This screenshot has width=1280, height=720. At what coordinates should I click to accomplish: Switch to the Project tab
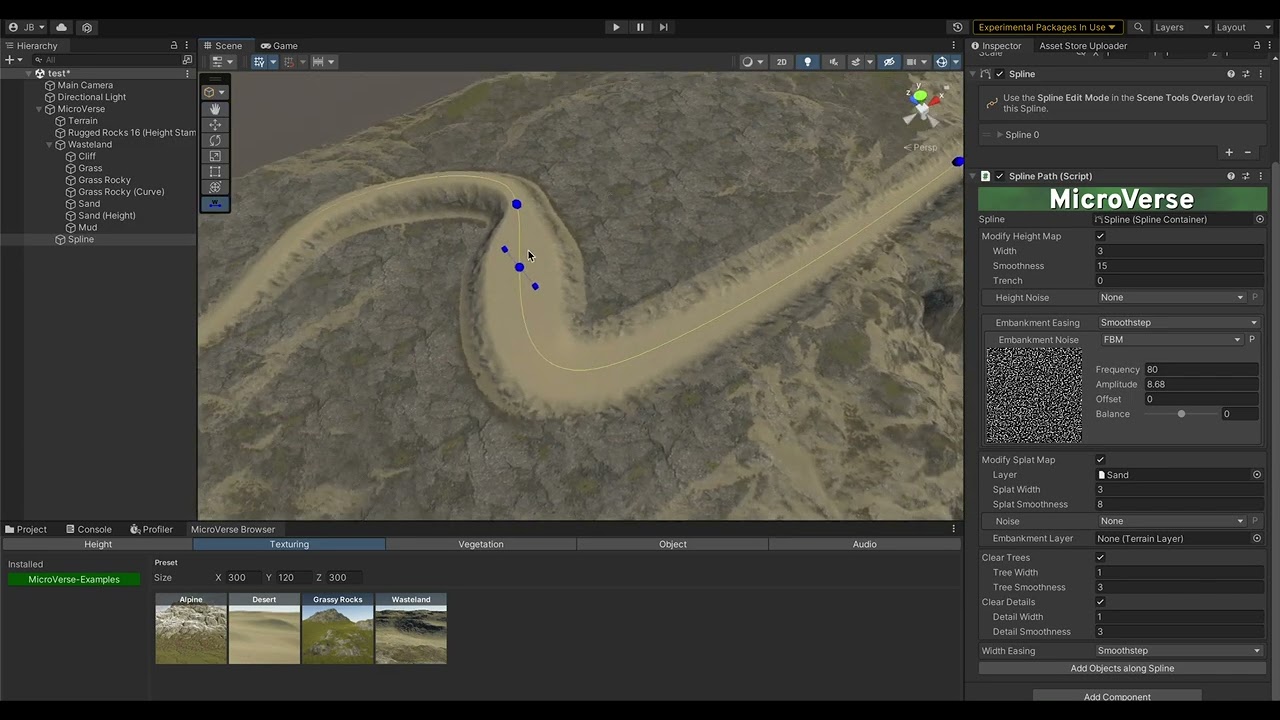(x=25, y=530)
